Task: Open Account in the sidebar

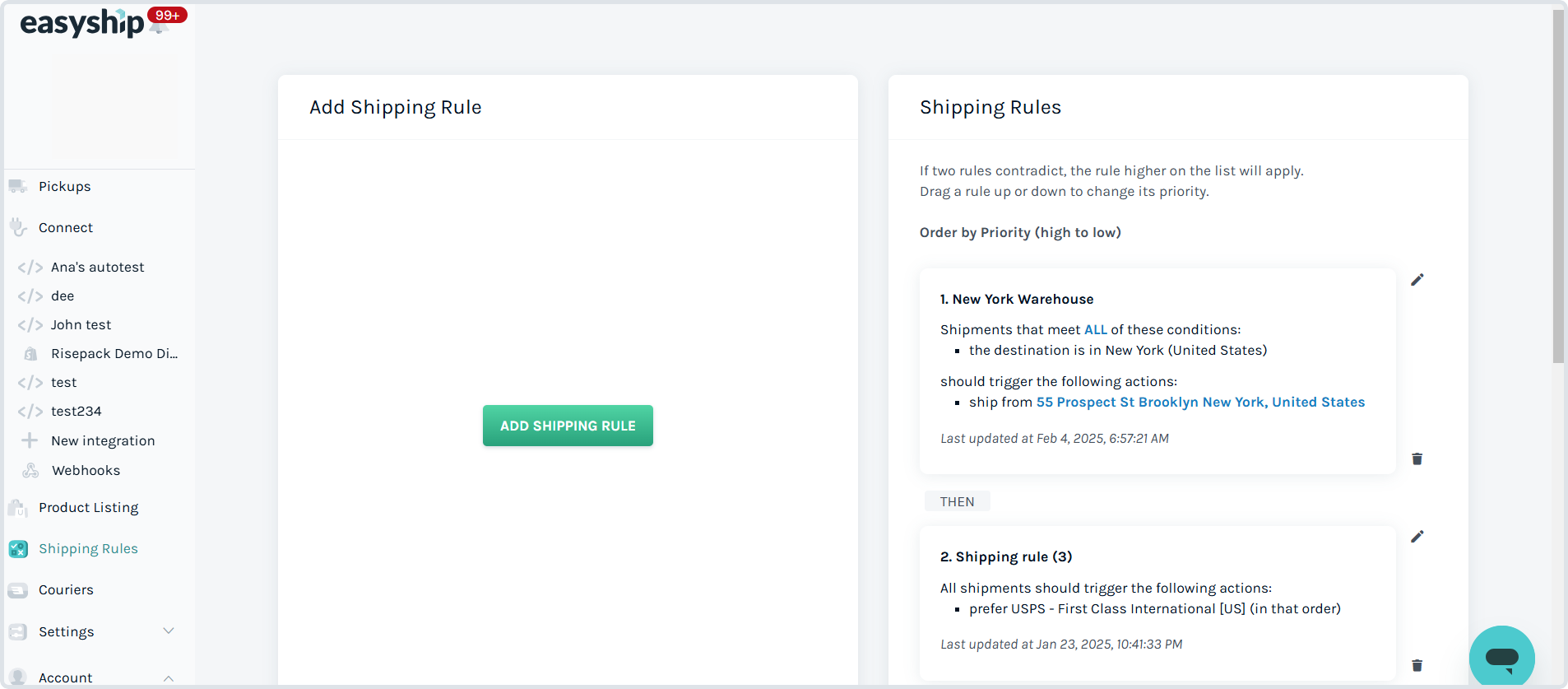Action: tap(66, 677)
